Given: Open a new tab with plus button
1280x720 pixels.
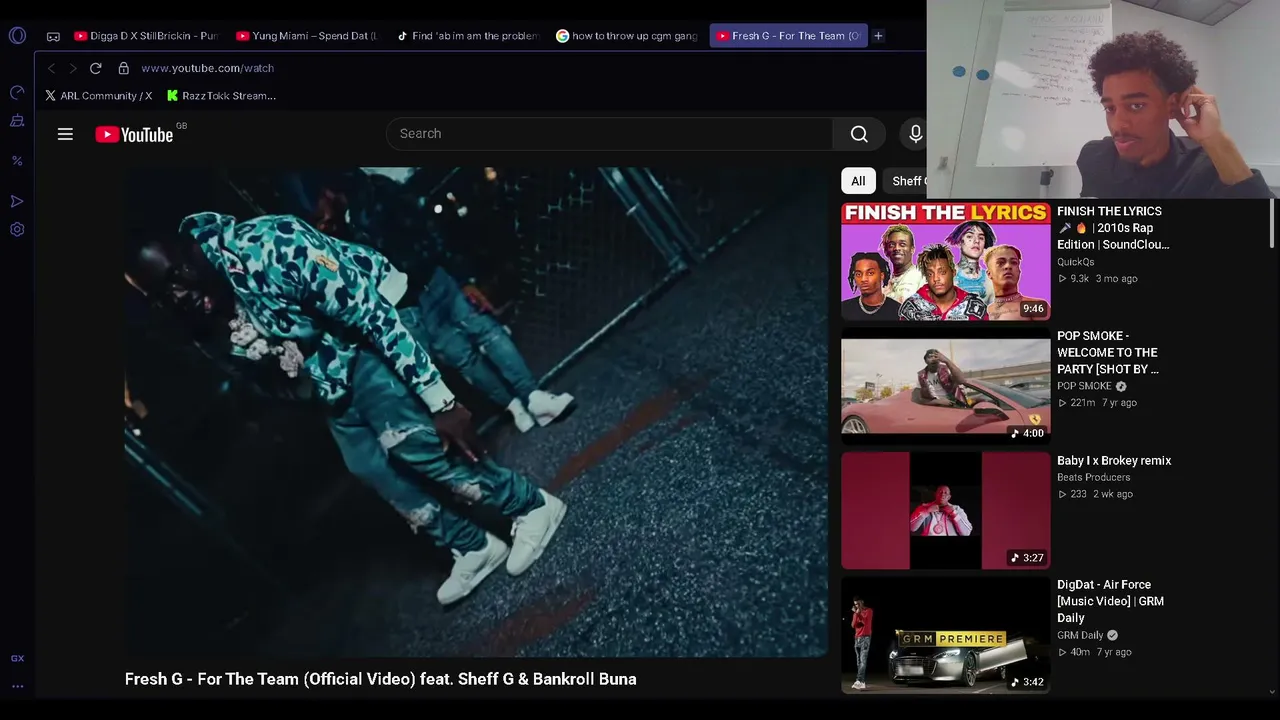Looking at the screenshot, I should [x=878, y=36].
